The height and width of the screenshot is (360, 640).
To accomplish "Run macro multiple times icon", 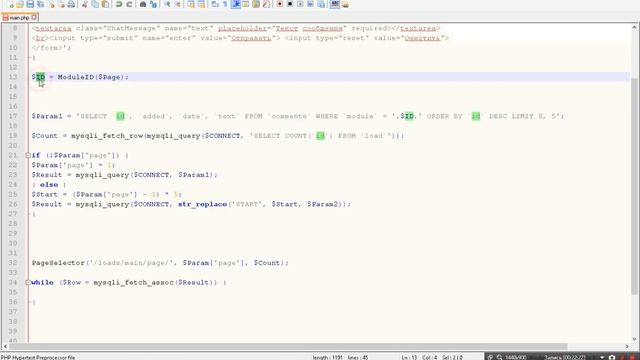I will [x=310, y=4].
